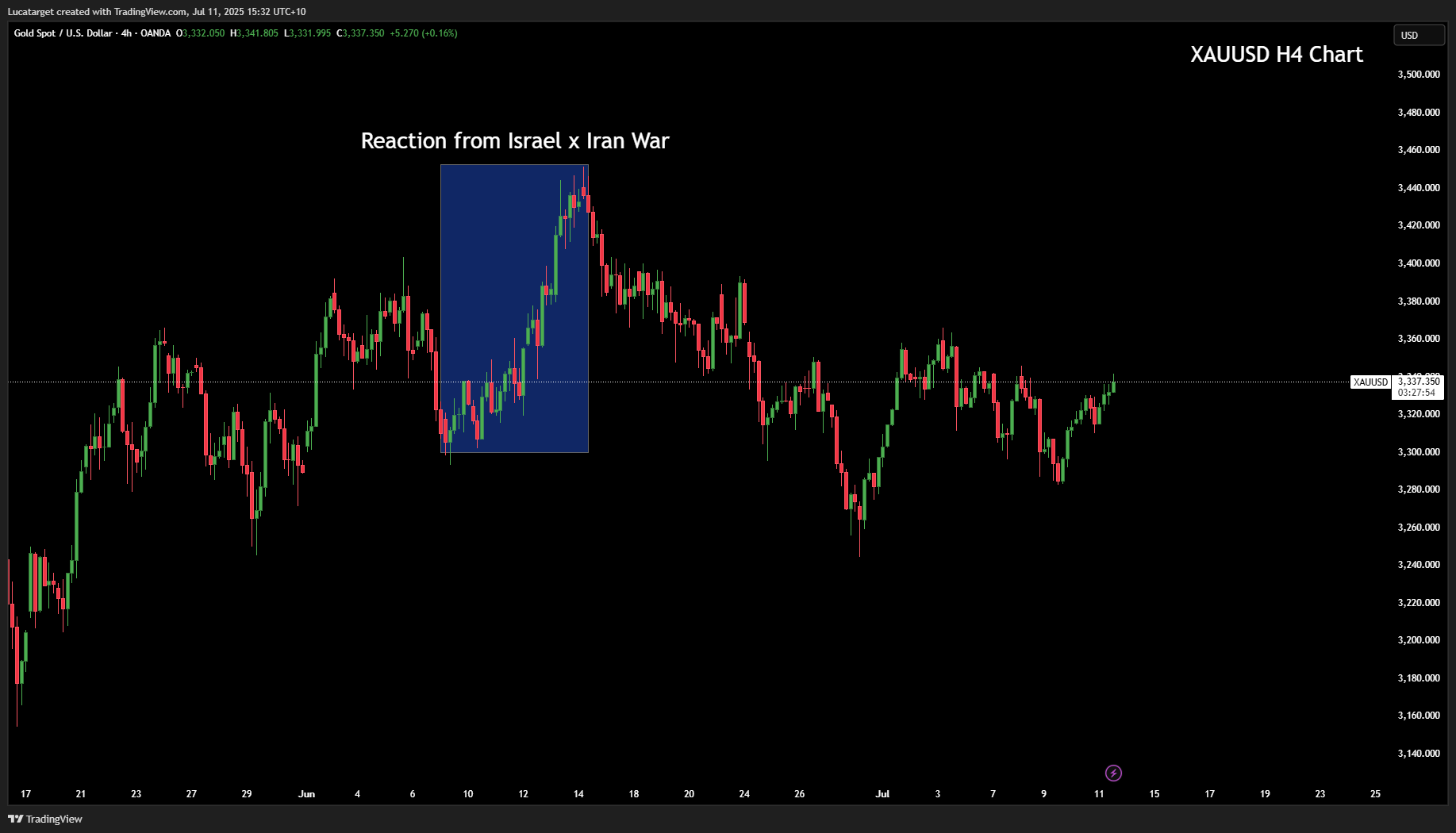This screenshot has width=1456, height=833.
Task: Select the 'XAUUSD H4 Chart' text label
Action: (1276, 54)
